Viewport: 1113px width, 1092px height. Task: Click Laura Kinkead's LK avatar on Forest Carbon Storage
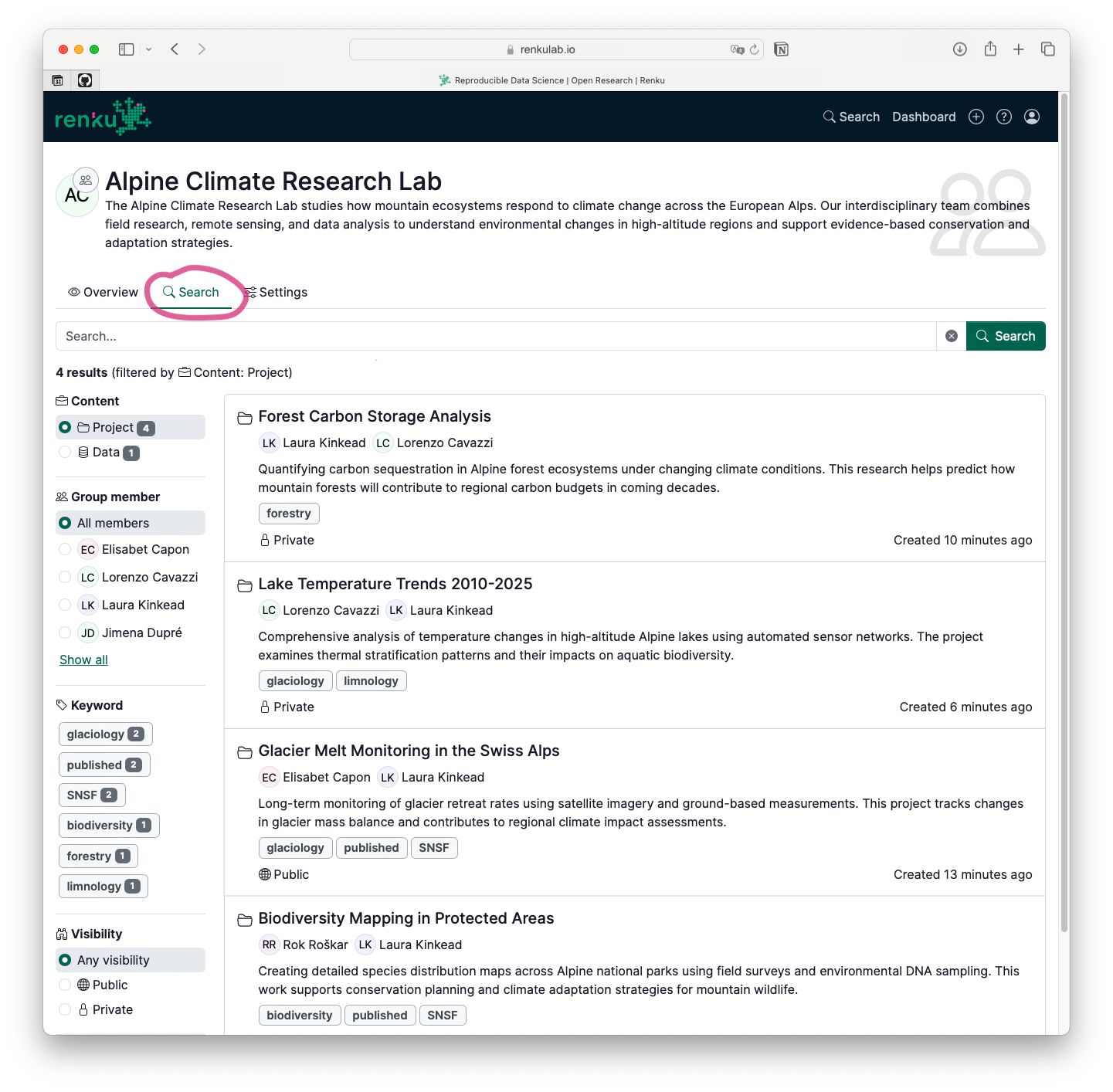[269, 443]
